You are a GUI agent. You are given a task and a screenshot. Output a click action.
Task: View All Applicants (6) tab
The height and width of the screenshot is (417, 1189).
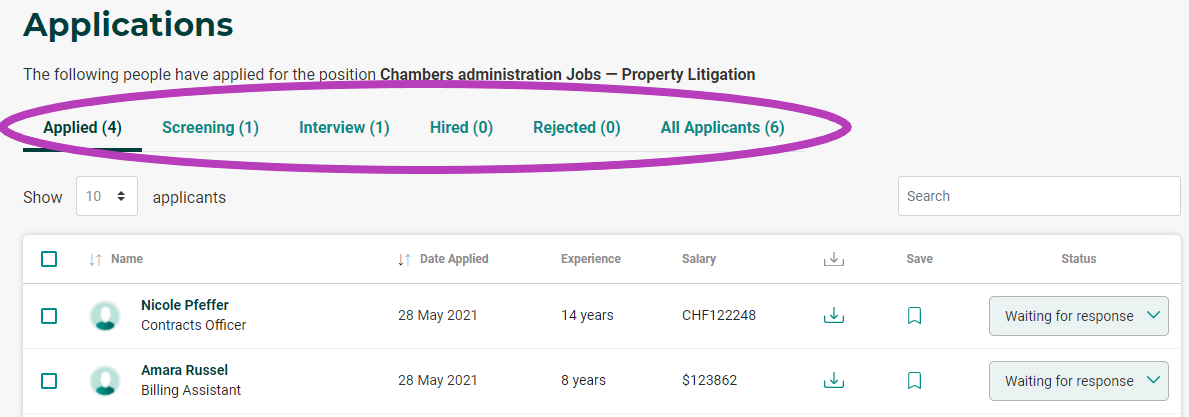pos(722,127)
